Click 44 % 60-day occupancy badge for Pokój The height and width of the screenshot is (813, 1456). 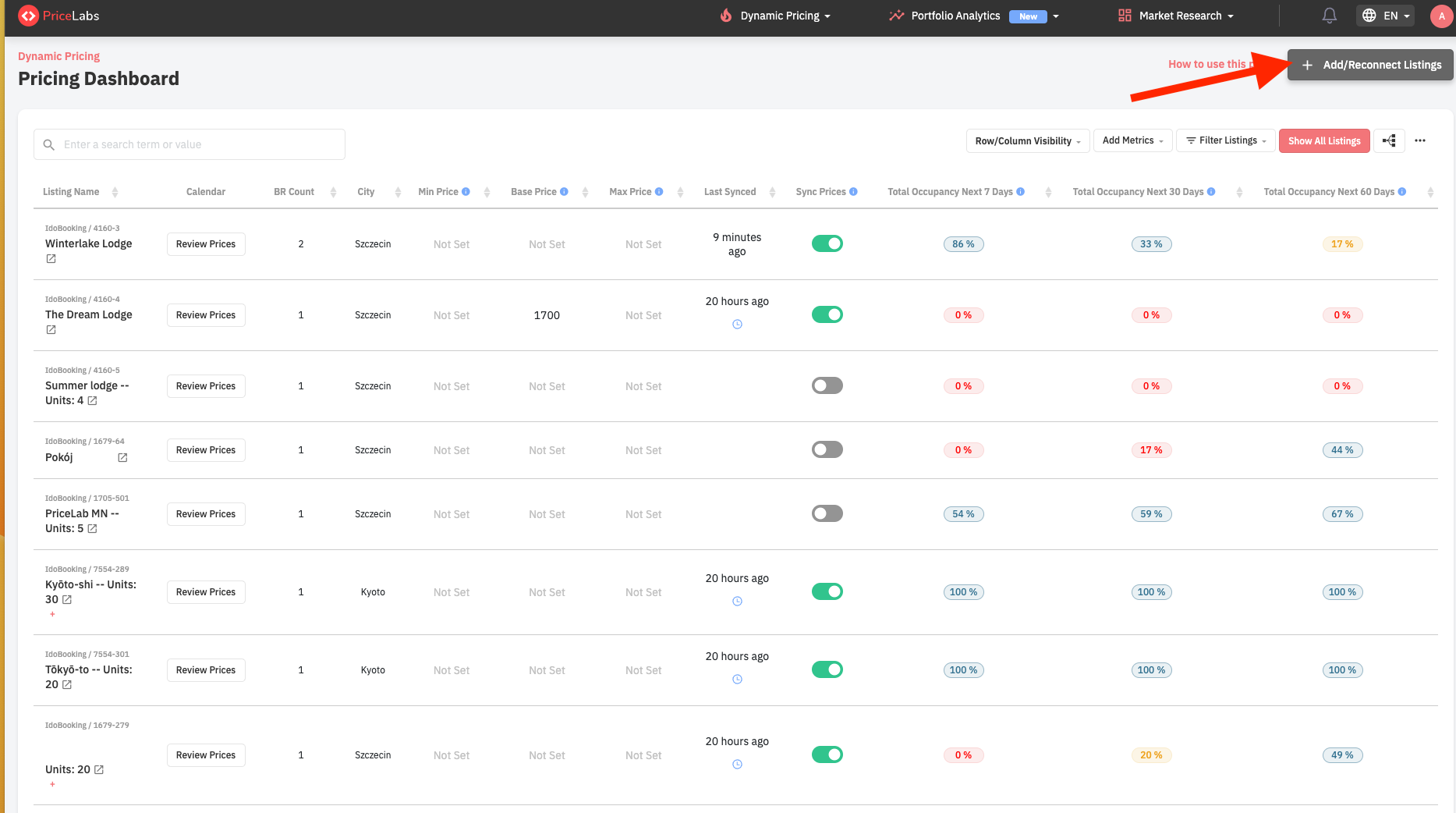pos(1342,450)
